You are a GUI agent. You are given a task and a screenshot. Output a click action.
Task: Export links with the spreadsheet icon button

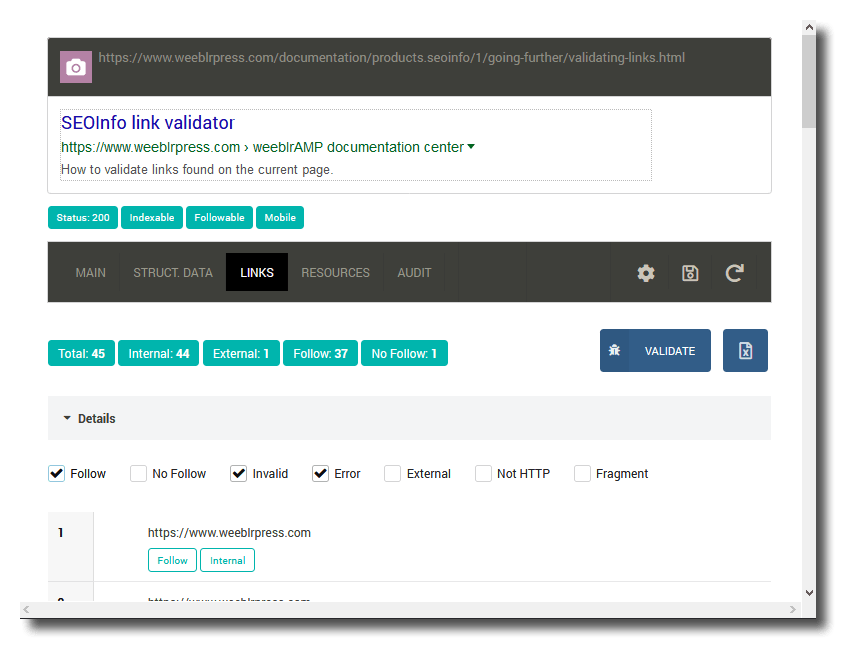pos(745,351)
